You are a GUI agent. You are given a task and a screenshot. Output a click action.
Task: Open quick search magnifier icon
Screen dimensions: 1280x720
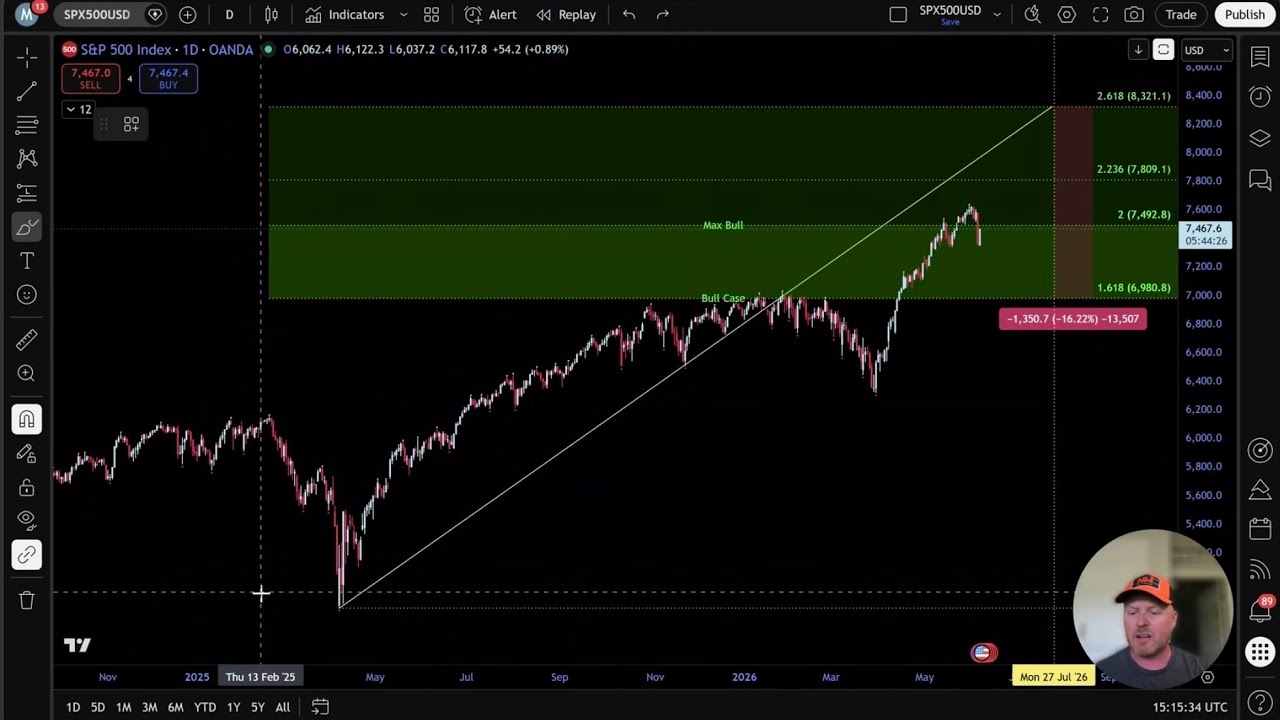tap(1033, 14)
